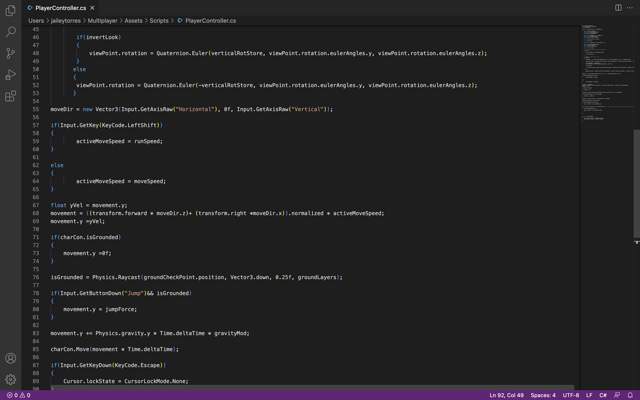Open the Manage gear icon
Image resolution: width=640 pixels, height=400 pixels.
pyautogui.click(x=11, y=379)
